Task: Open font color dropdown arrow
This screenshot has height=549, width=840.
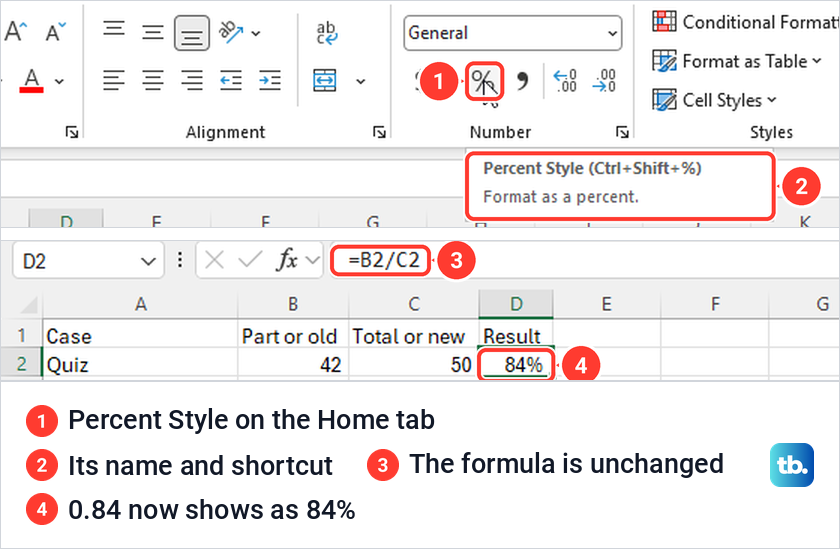Action: pyautogui.click(x=59, y=81)
